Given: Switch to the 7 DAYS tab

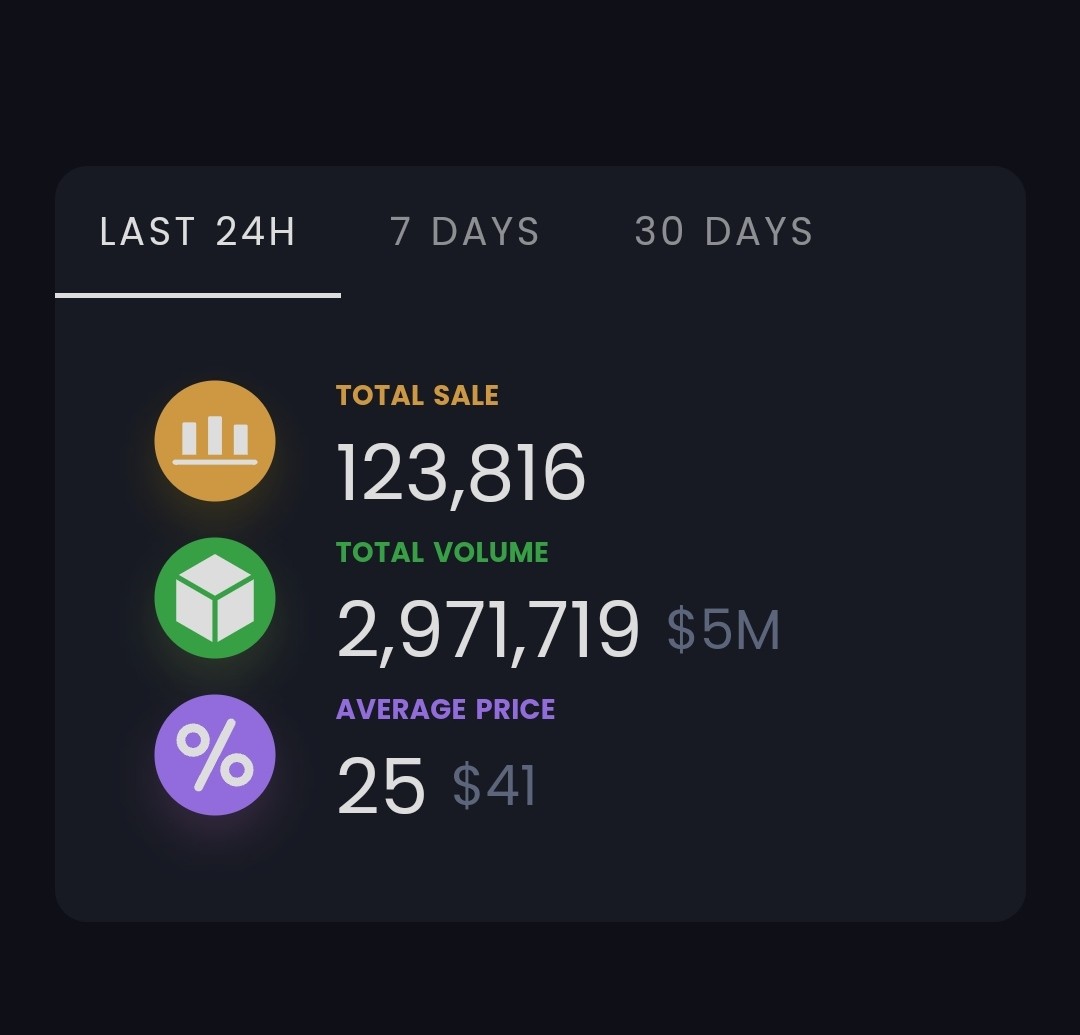Looking at the screenshot, I should 466,231.
